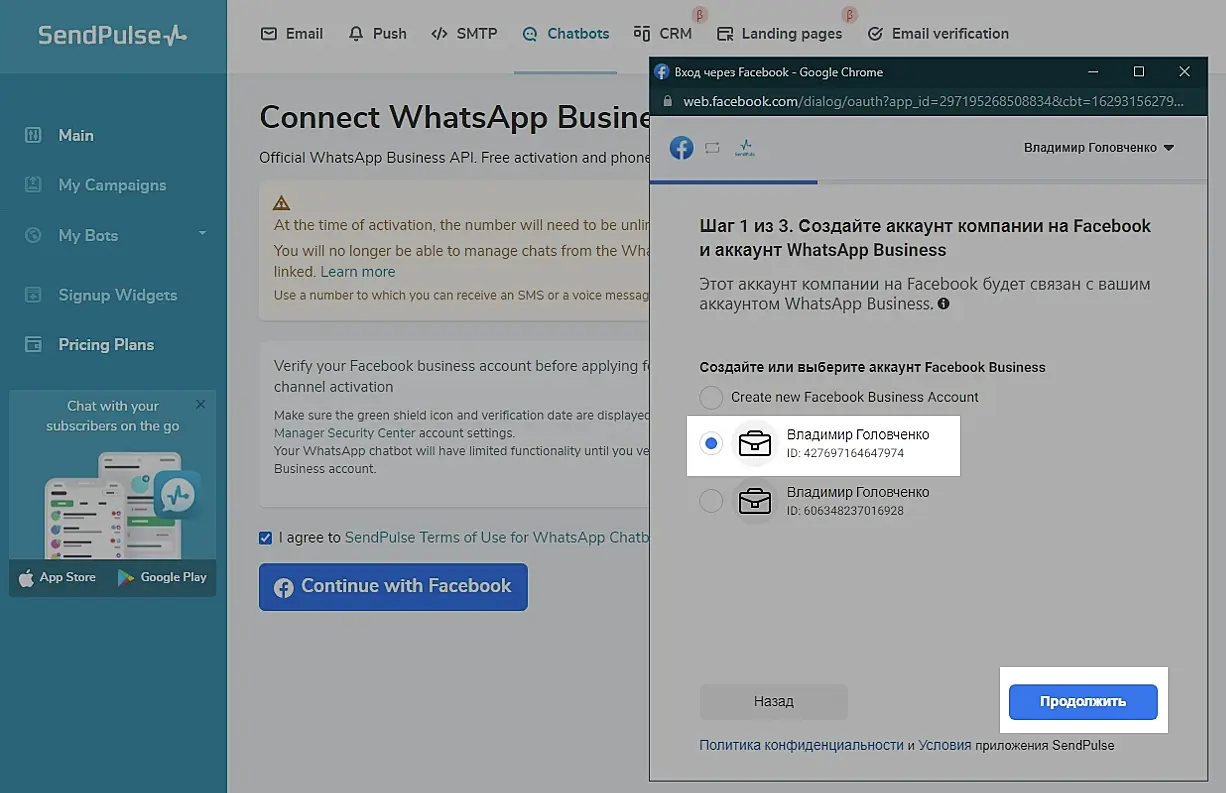Open the Chatbots tab
Image resolution: width=1226 pixels, height=793 pixels.
[x=565, y=33]
